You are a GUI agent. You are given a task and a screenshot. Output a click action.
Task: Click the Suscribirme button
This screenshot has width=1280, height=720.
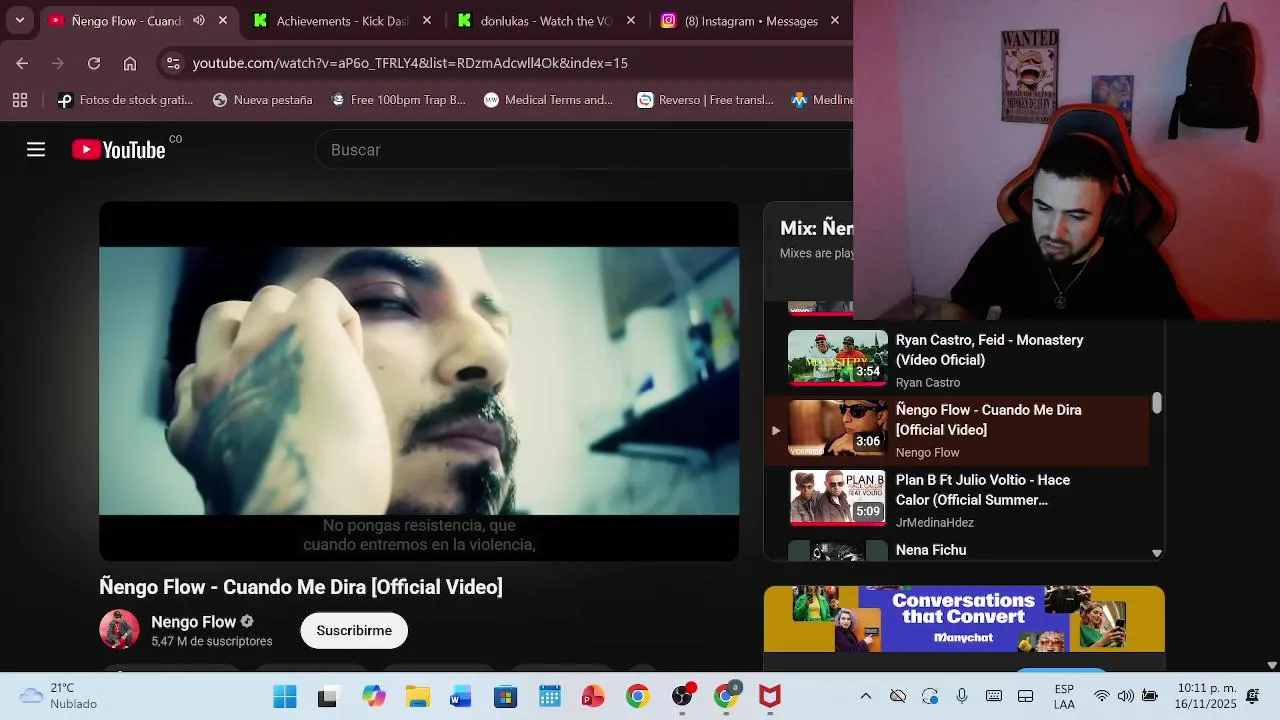pyautogui.click(x=354, y=631)
